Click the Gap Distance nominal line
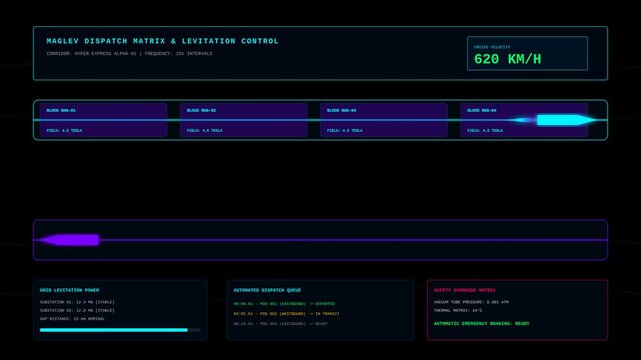Screen dimensions: 641x360 click(x=72, y=319)
